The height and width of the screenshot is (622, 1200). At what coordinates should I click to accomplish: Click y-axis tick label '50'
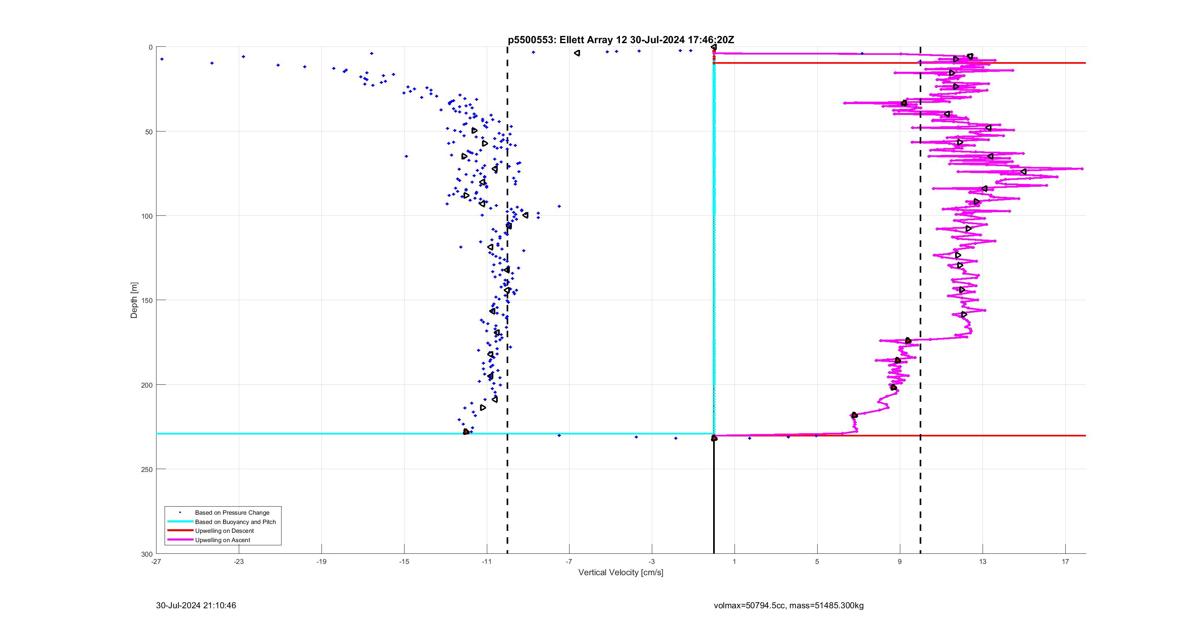coord(148,132)
